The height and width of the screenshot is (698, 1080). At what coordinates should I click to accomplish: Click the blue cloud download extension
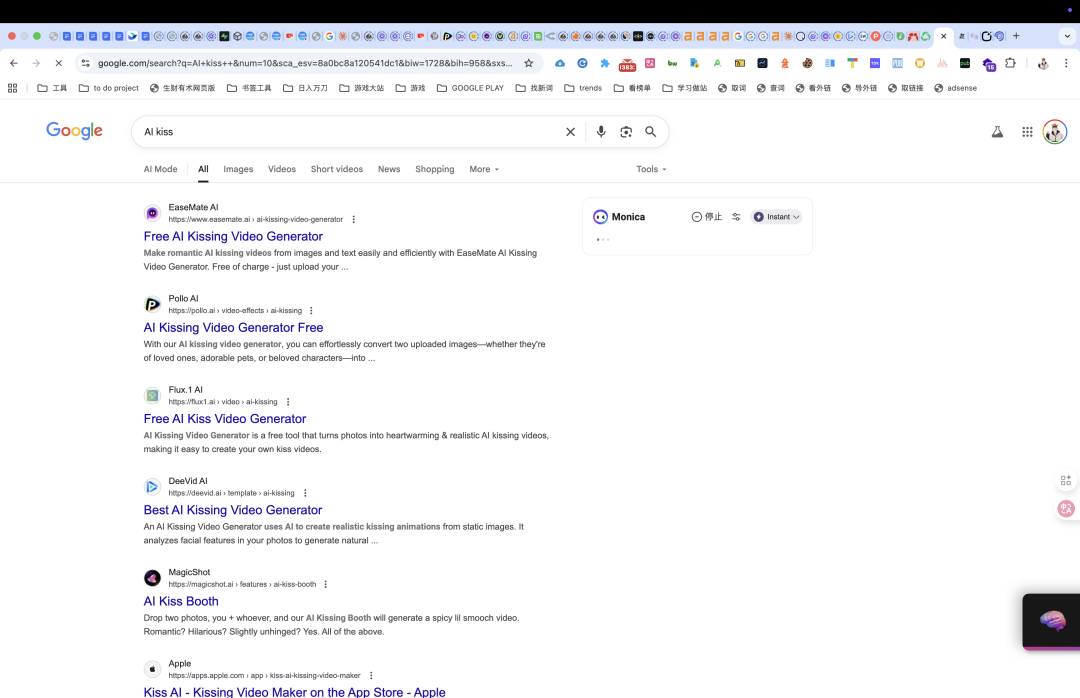pyautogui.click(x=560, y=63)
